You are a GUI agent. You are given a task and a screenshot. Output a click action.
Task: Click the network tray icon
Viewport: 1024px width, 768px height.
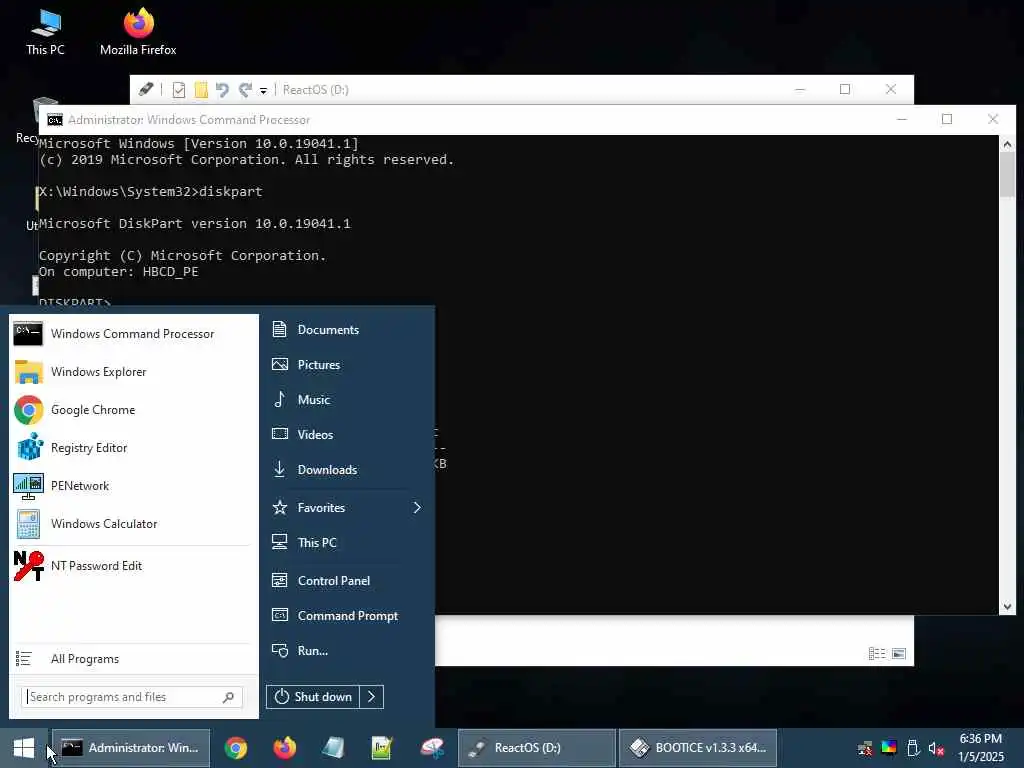(865, 748)
